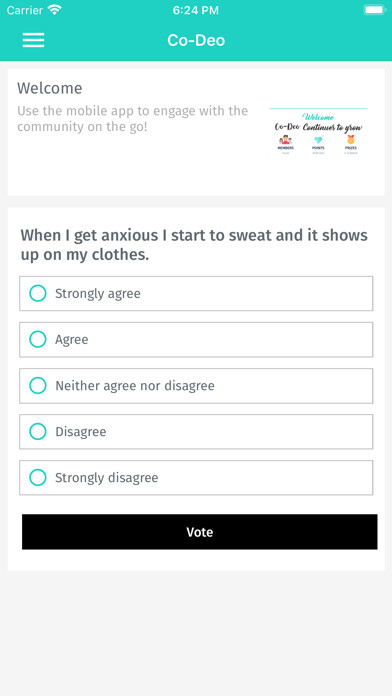Image resolution: width=392 pixels, height=696 pixels.
Task: Click the Members icon in banner
Action: click(285, 140)
